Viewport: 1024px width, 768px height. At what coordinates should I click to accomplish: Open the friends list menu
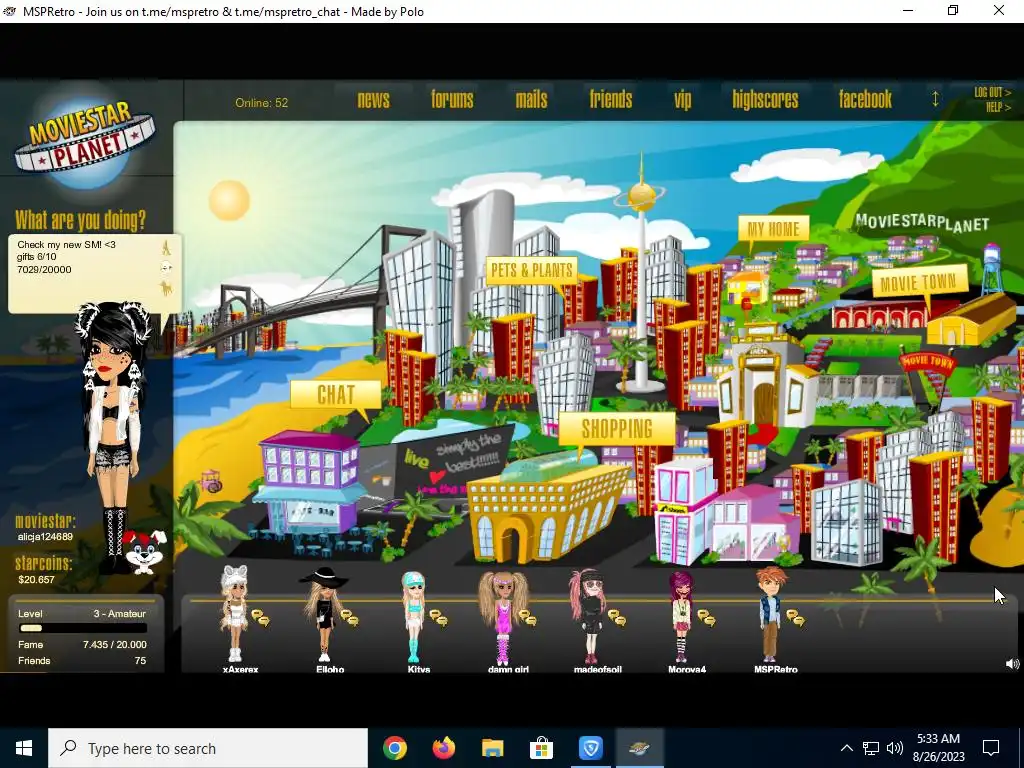click(x=611, y=99)
